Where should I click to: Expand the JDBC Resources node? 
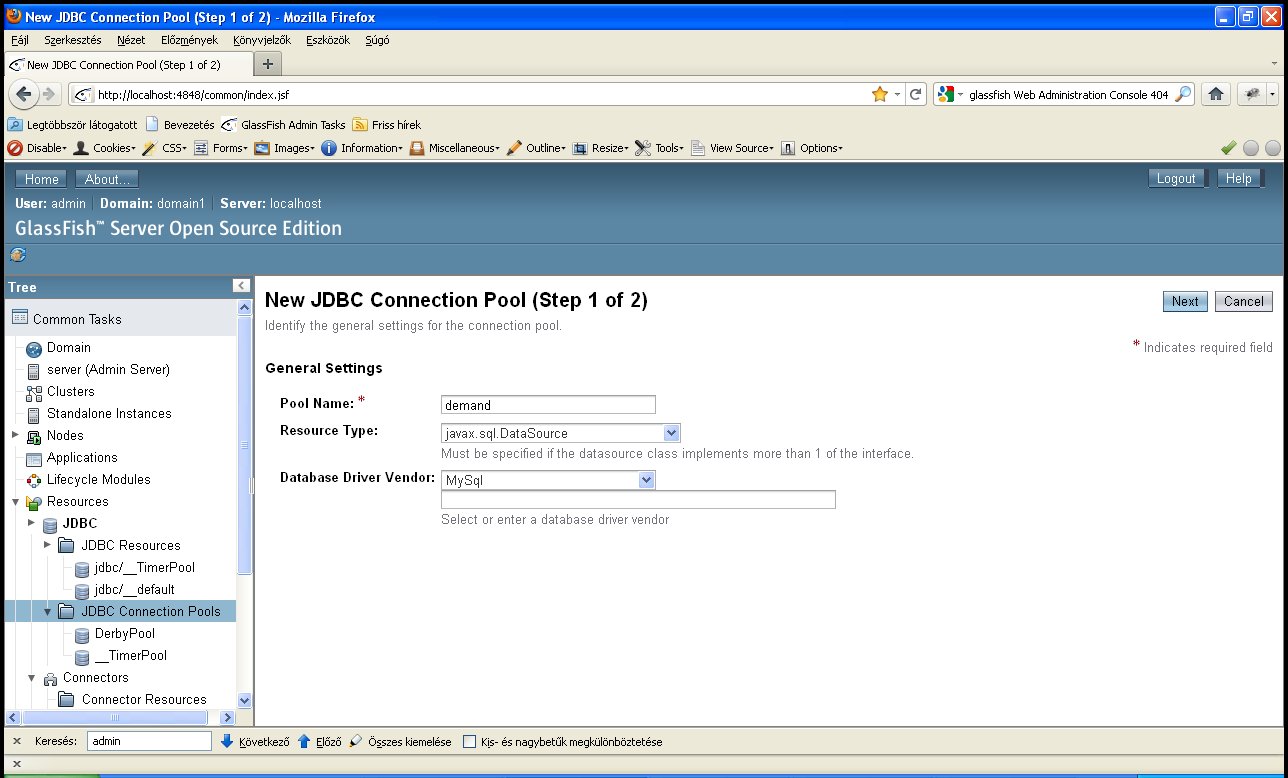coord(47,545)
